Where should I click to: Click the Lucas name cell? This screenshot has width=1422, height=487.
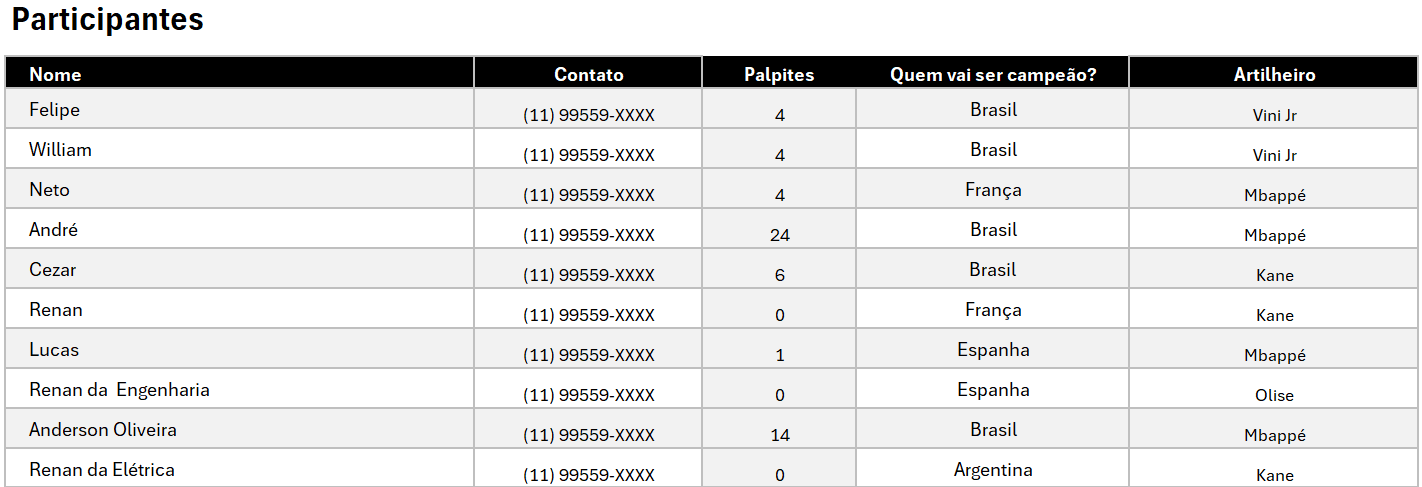coord(54,350)
